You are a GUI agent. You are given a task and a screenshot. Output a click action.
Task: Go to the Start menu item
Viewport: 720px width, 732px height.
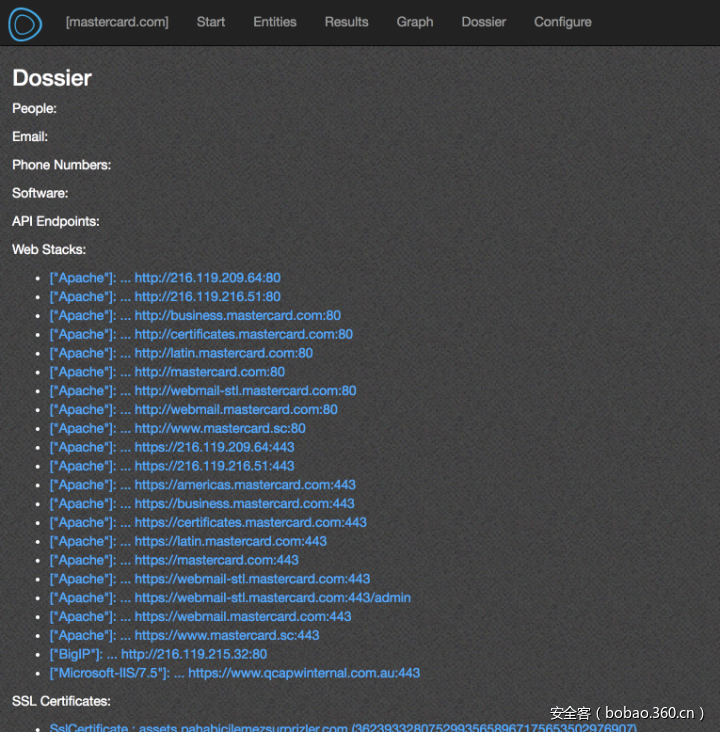pos(210,22)
